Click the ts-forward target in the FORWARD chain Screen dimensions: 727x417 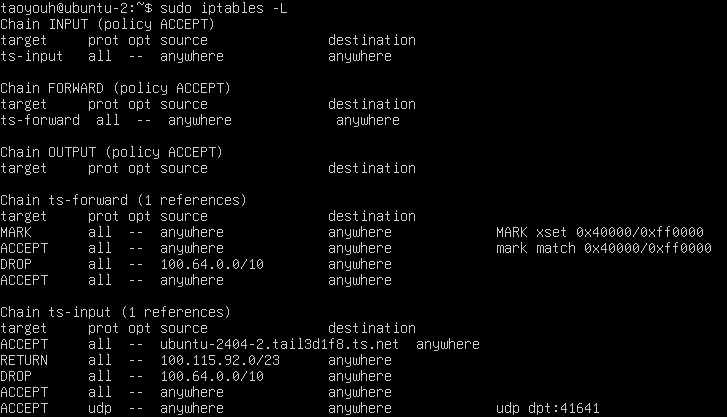pyautogui.click(x=40, y=120)
